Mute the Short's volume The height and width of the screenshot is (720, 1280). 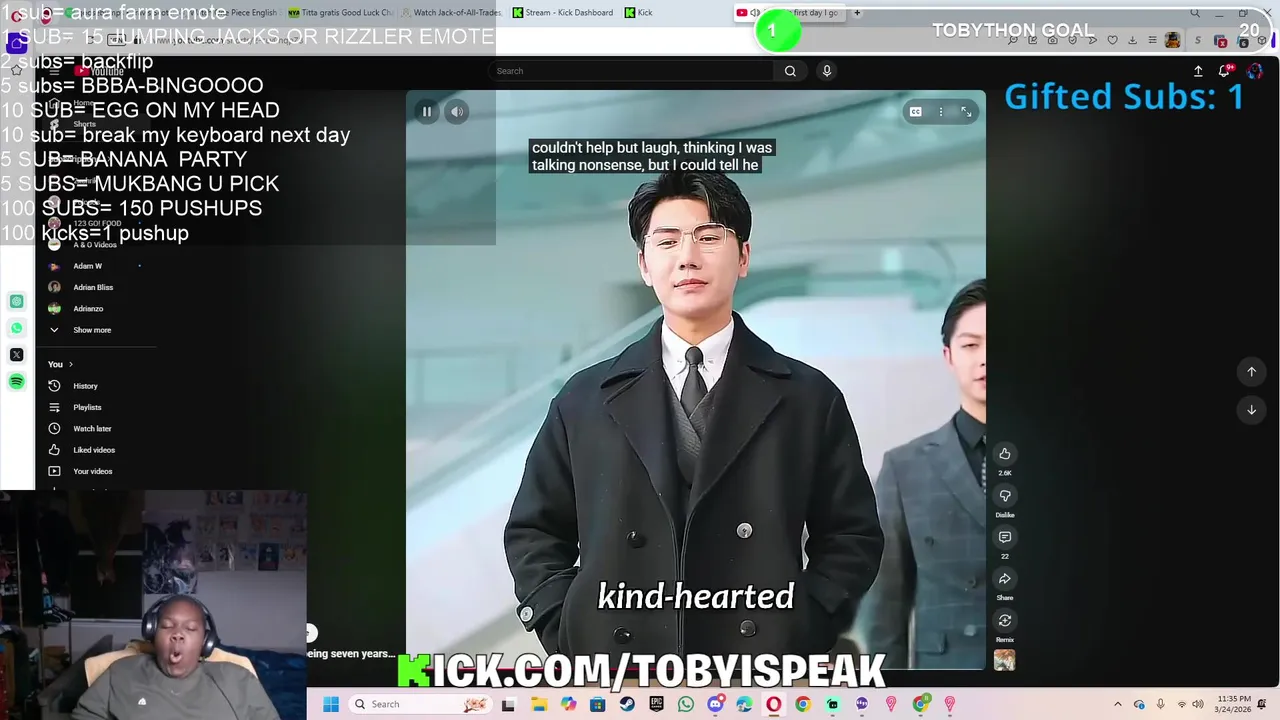coord(457,112)
